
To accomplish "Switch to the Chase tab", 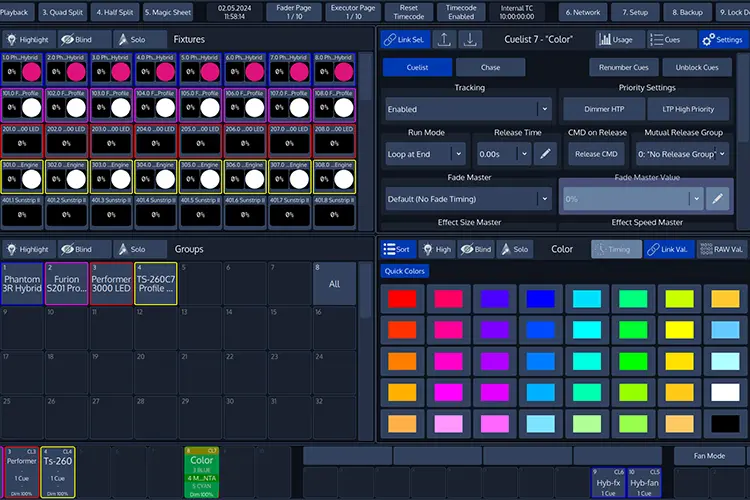I will tap(490, 67).
